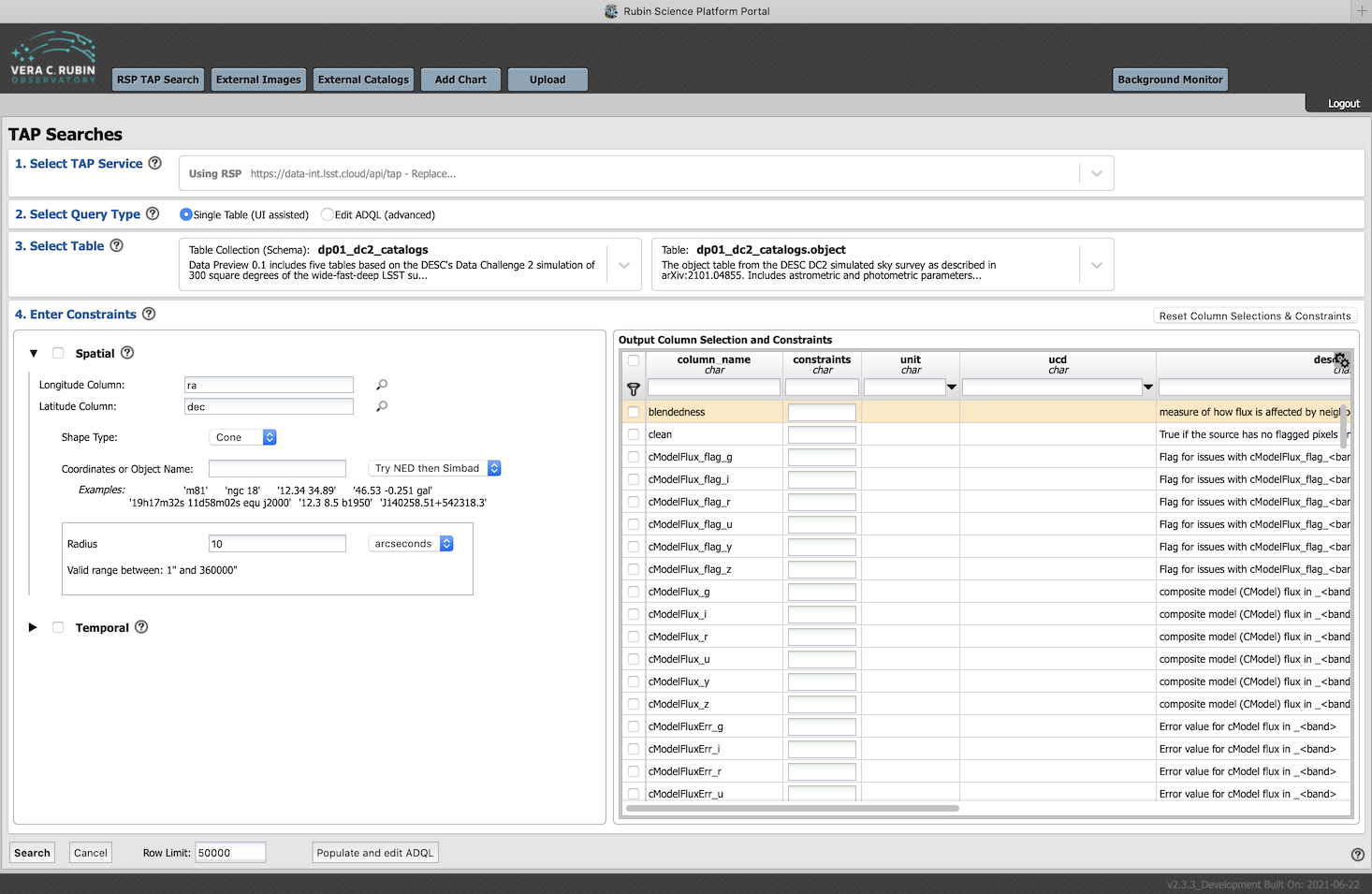The height and width of the screenshot is (894, 1372).
Task: Open table options gear icon
Action: pos(1342,360)
